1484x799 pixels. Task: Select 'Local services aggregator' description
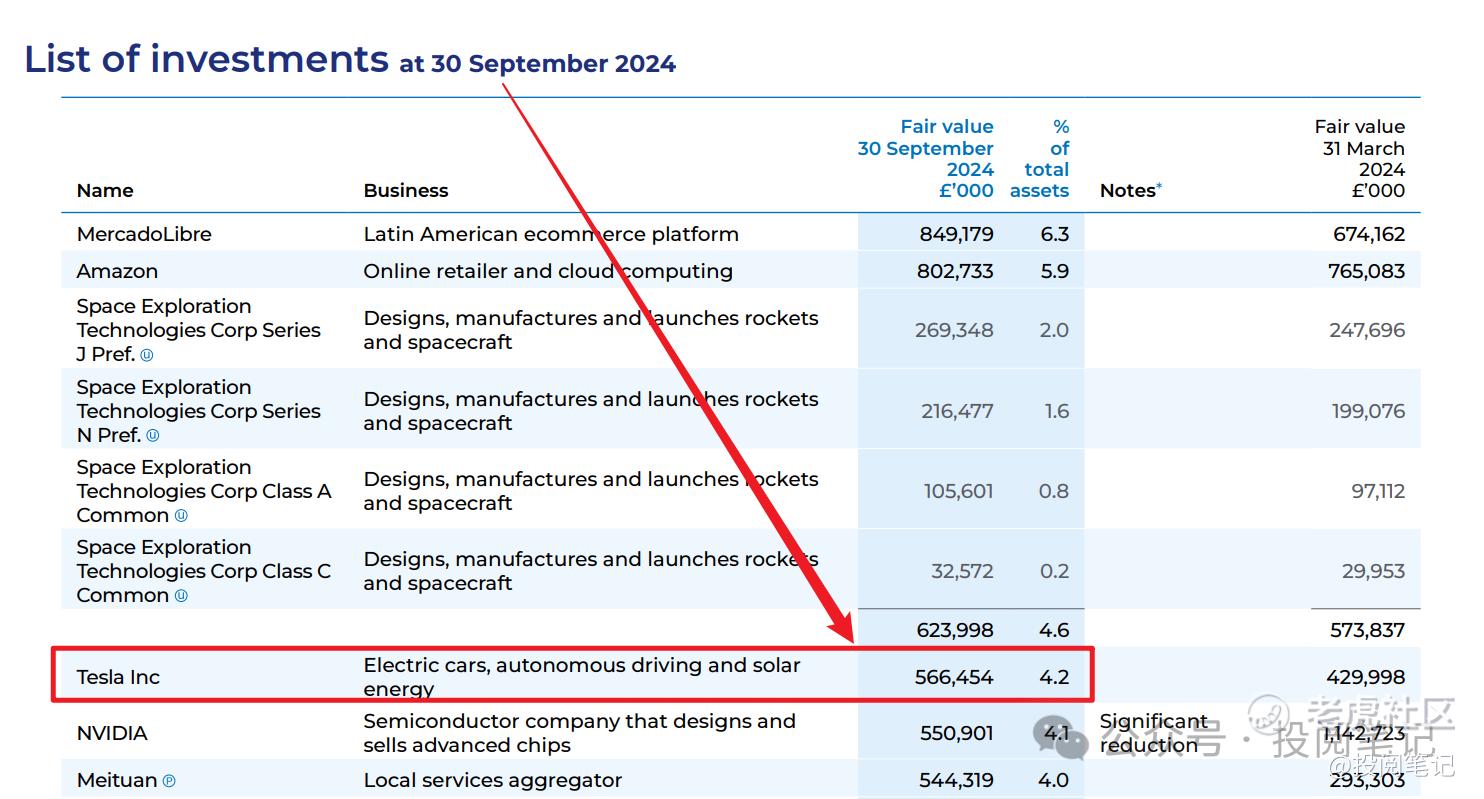pos(493,780)
